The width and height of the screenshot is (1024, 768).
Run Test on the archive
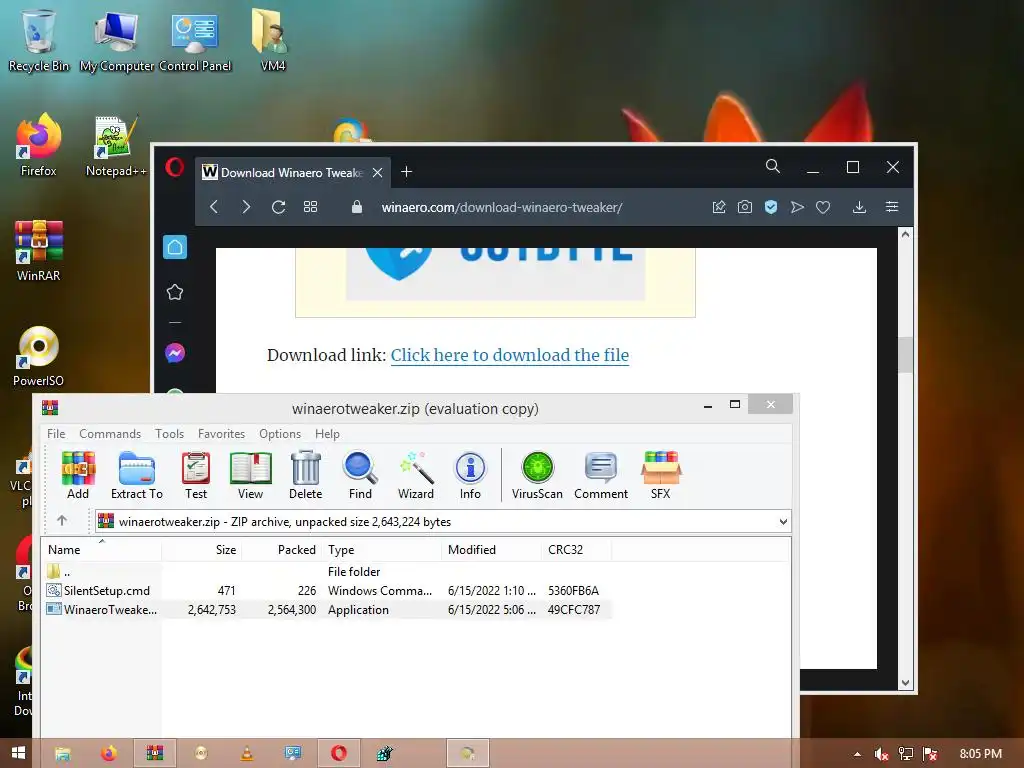coord(196,475)
